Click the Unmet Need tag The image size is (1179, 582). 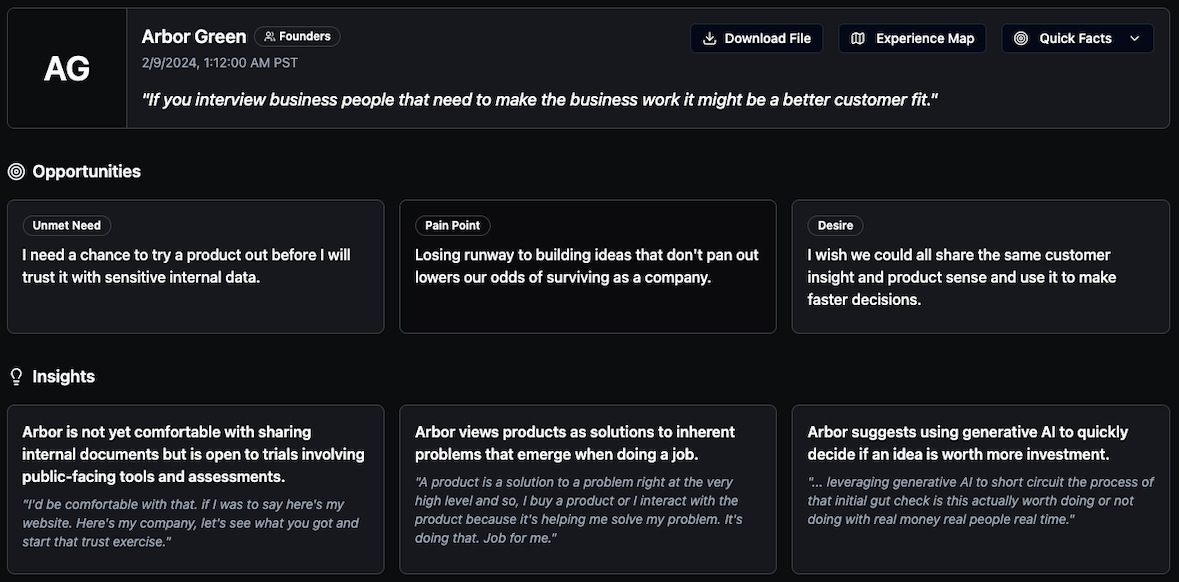67,225
